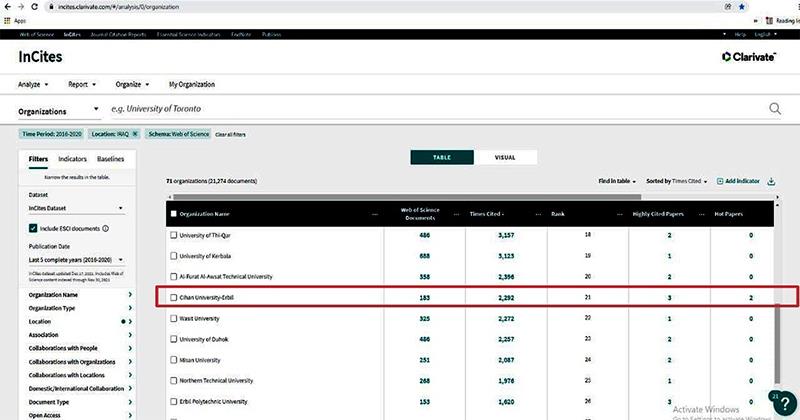Switch to the Indicators tab
Viewport: 800px width, 420px height.
[x=72, y=159]
